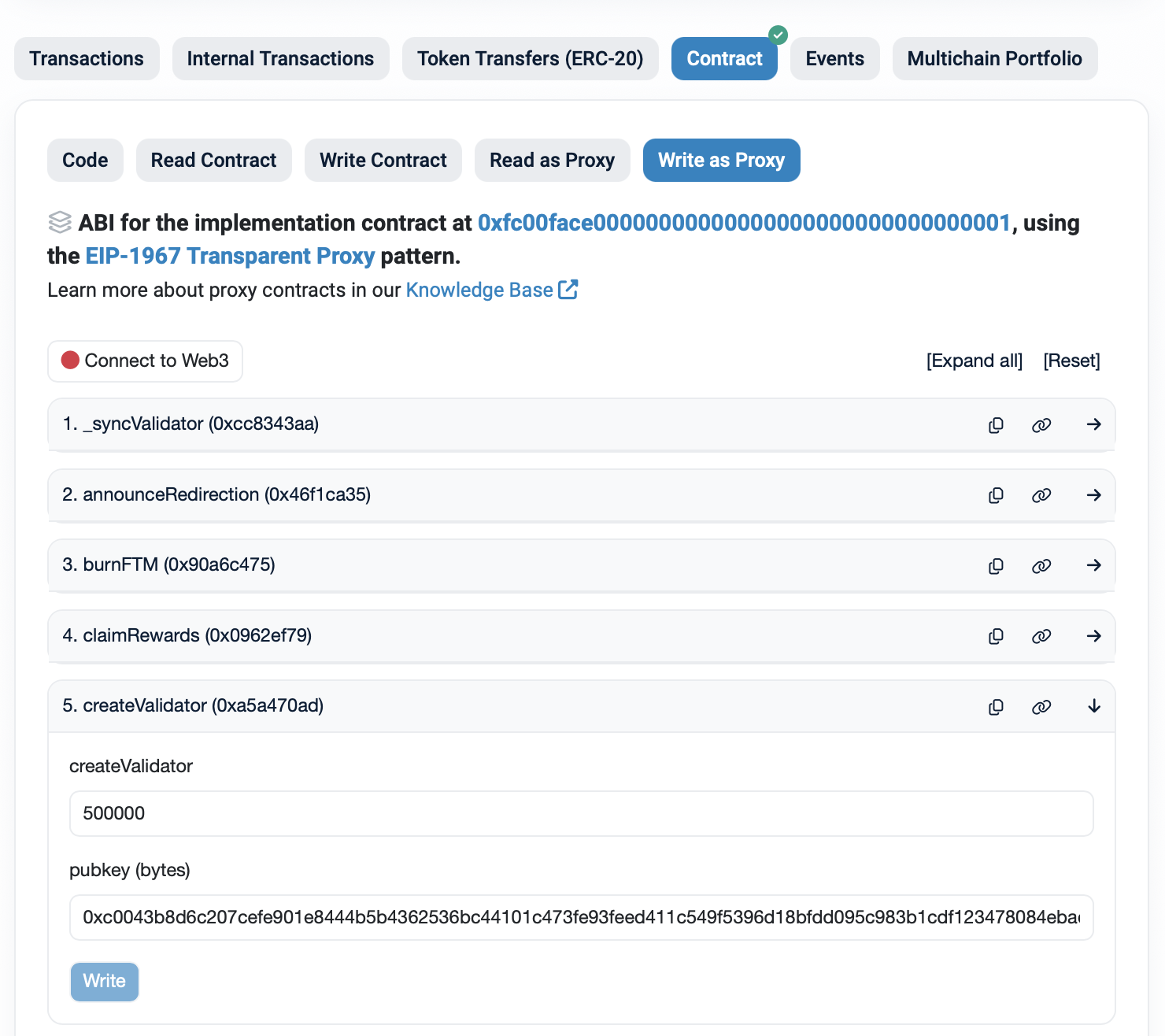Click copy icon for burnFTM method
The image size is (1165, 1036).
pyautogui.click(x=996, y=566)
